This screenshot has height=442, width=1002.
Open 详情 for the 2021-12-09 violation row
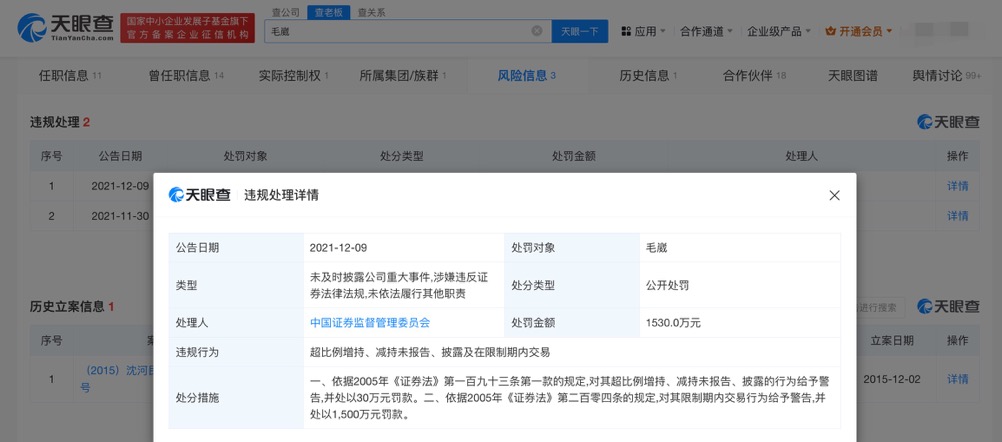(x=957, y=186)
